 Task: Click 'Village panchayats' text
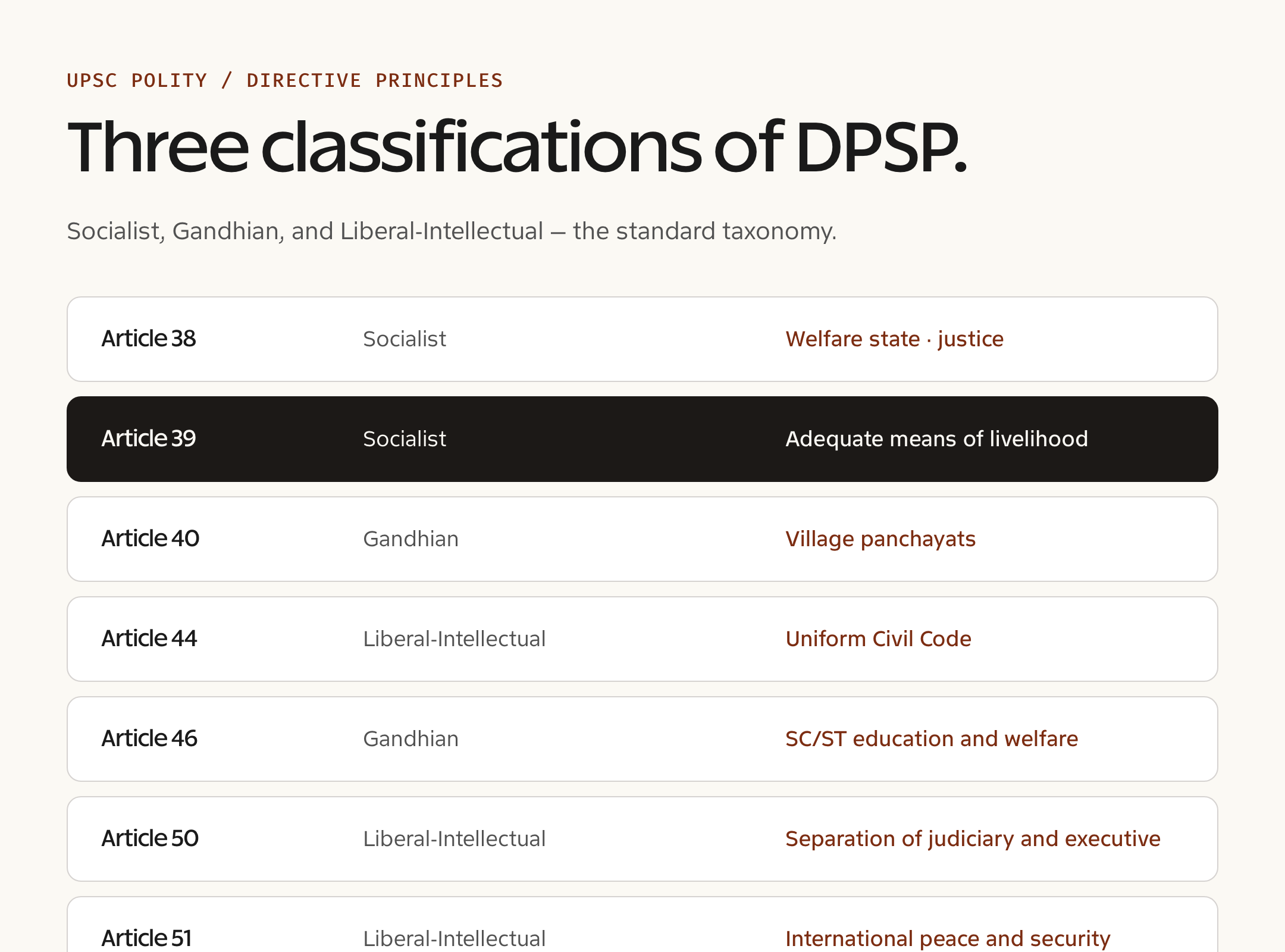pos(880,539)
